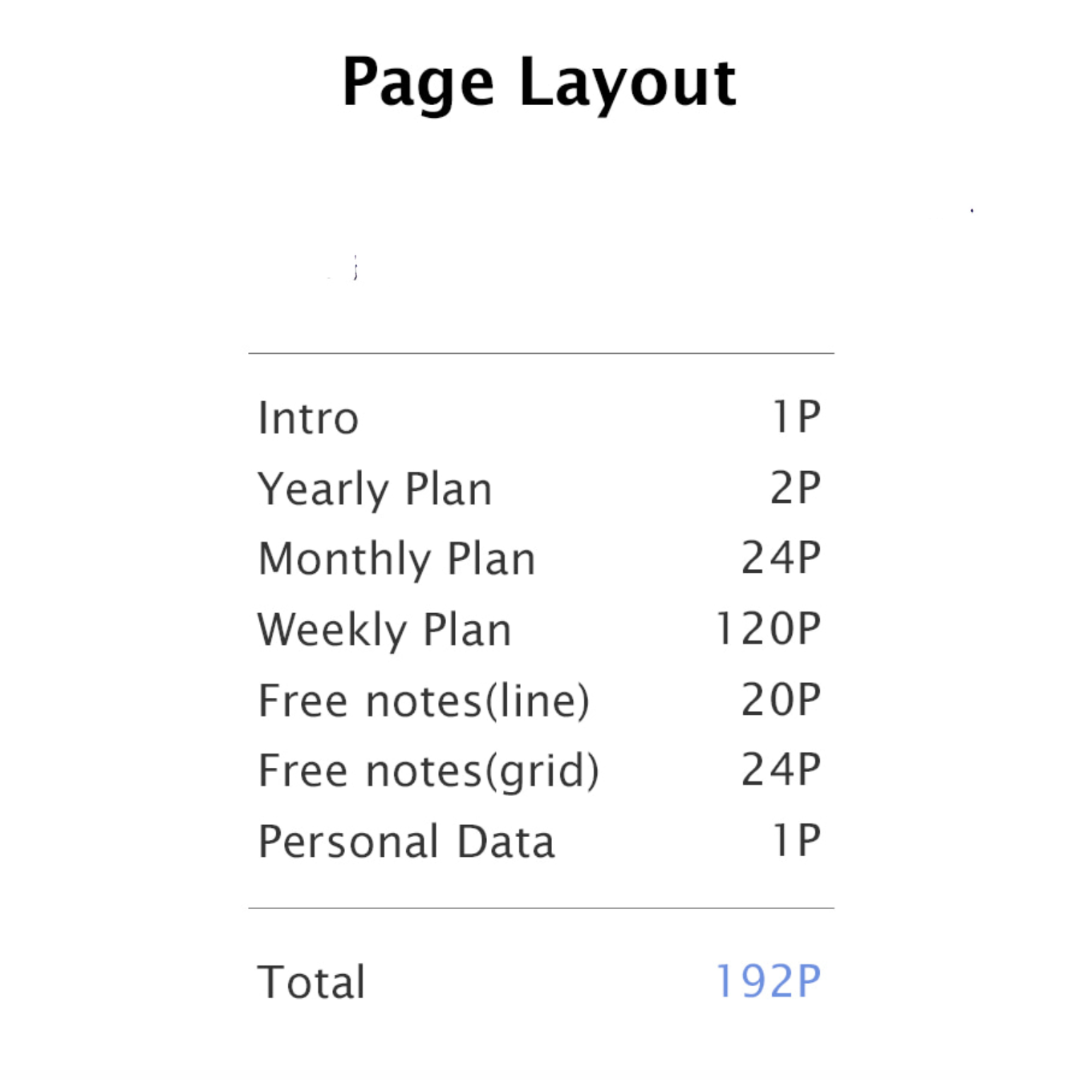The height and width of the screenshot is (1080, 1080).
Task: Click the 1P value beside Intro
Action: click(x=795, y=418)
